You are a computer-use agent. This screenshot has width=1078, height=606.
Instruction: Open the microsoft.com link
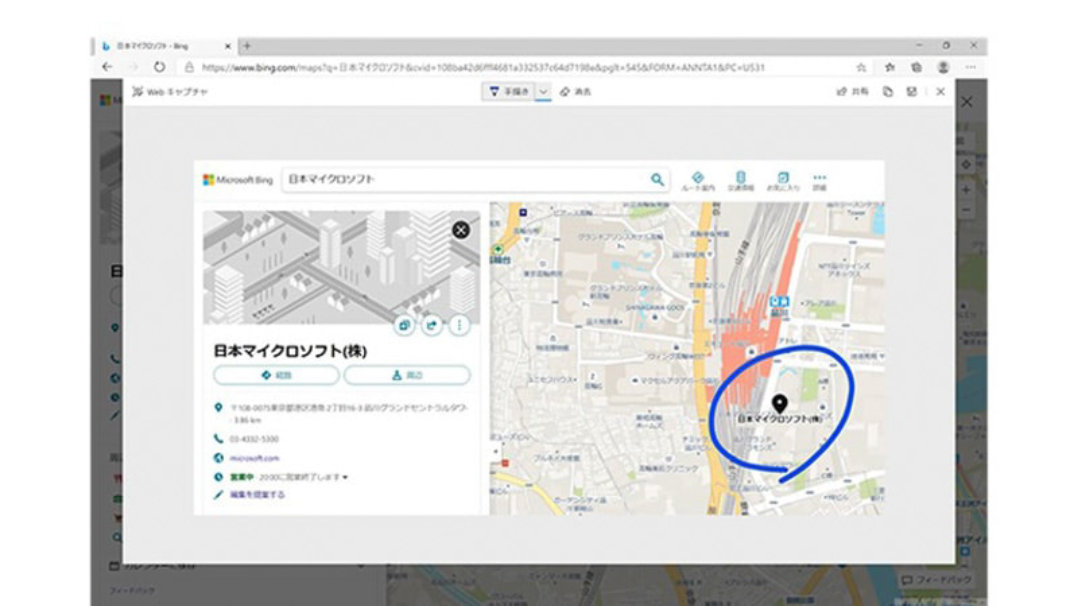(254, 458)
